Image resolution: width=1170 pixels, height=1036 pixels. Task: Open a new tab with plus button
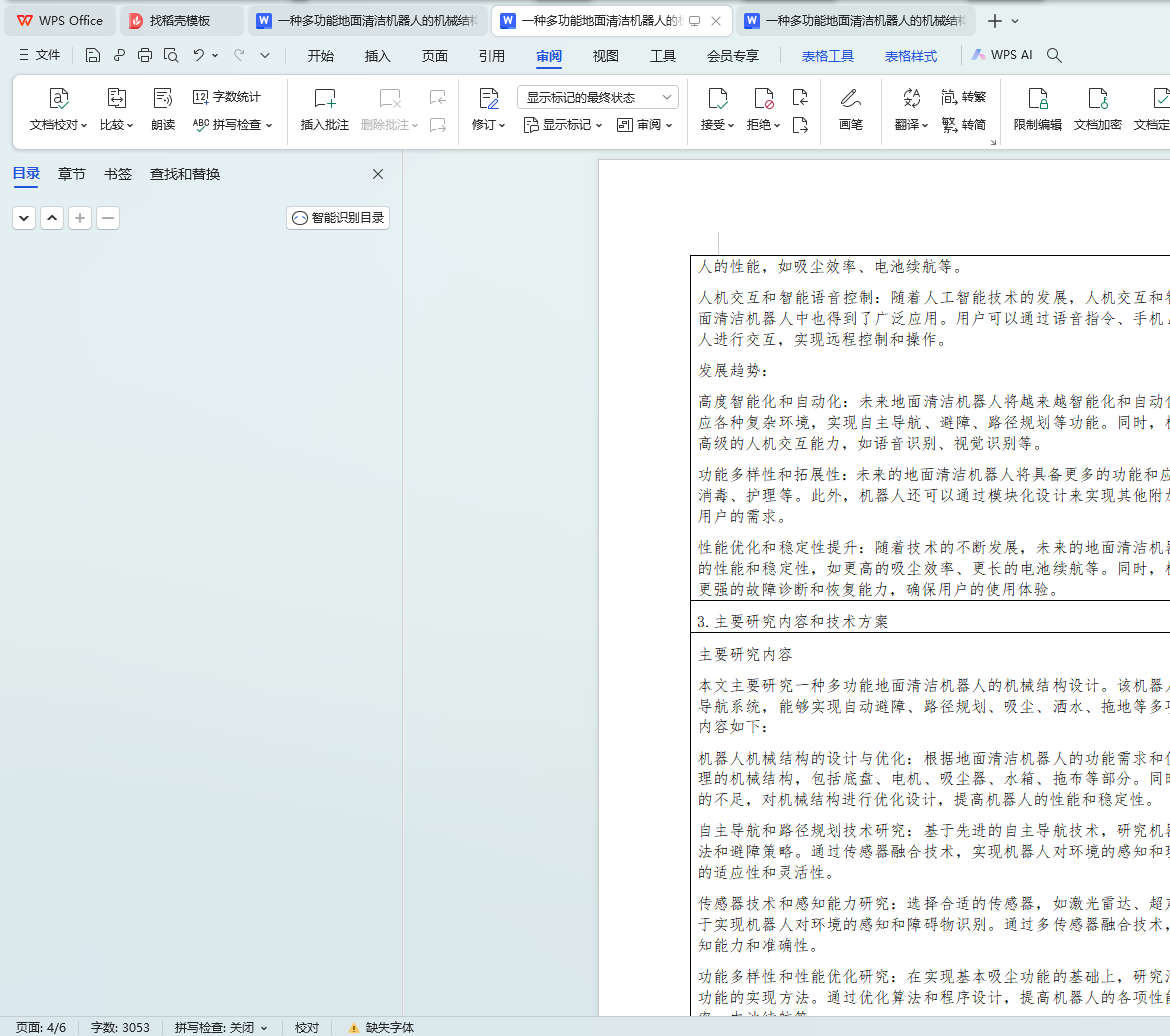tap(995, 21)
